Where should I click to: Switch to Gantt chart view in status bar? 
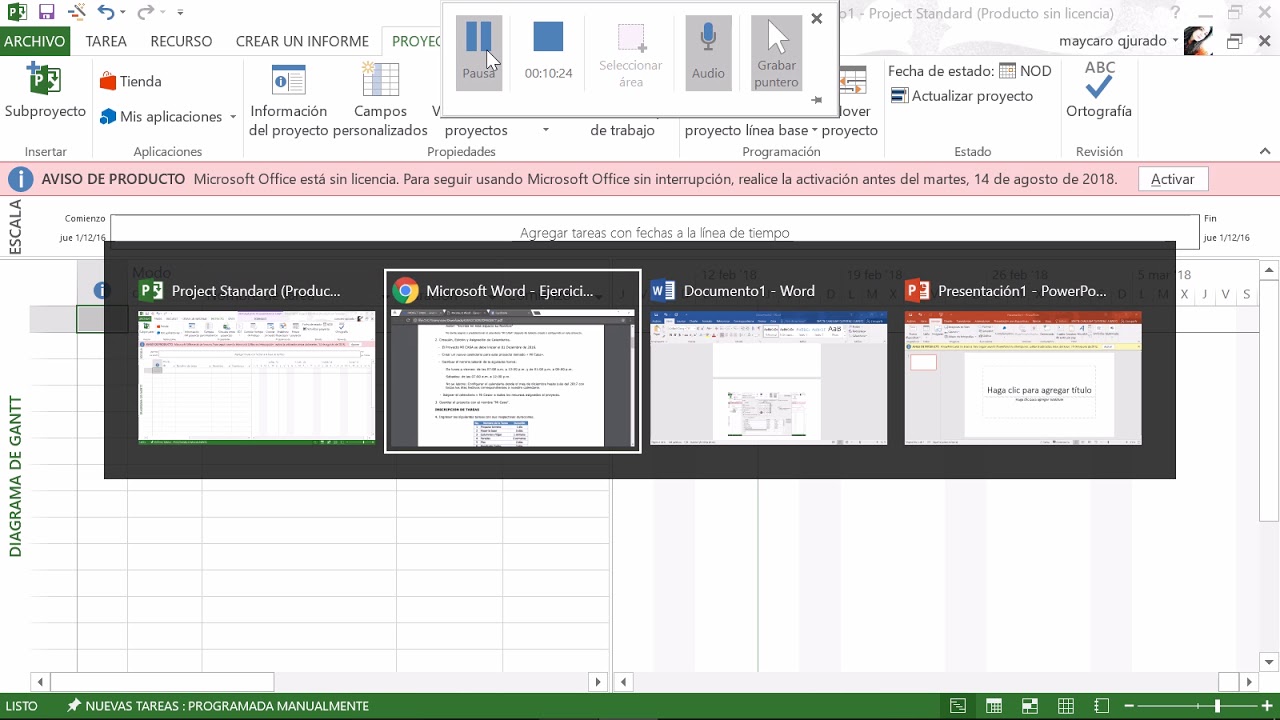958,706
